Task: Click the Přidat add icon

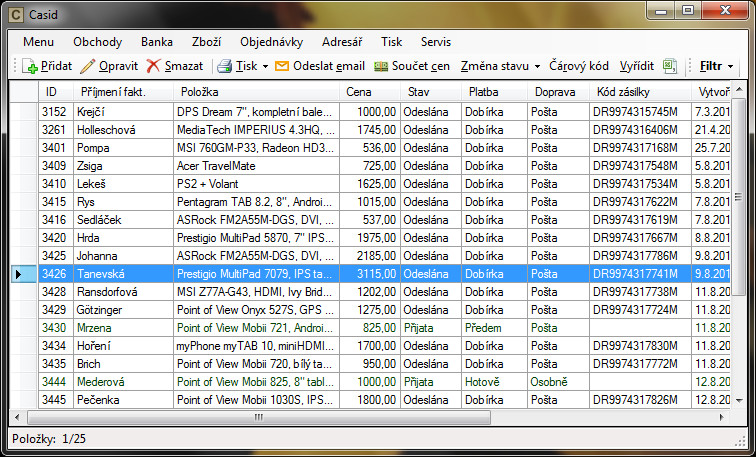Action: tap(30, 66)
